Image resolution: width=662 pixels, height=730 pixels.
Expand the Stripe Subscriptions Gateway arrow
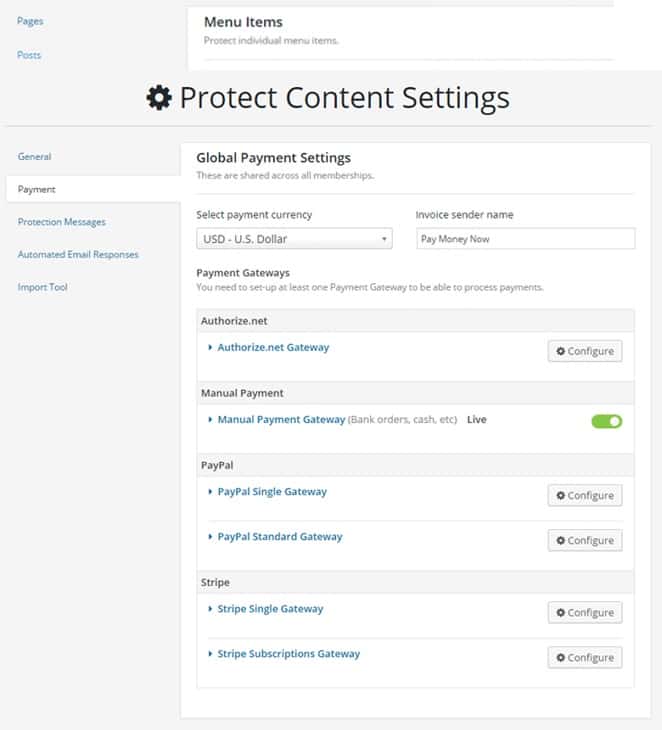210,654
